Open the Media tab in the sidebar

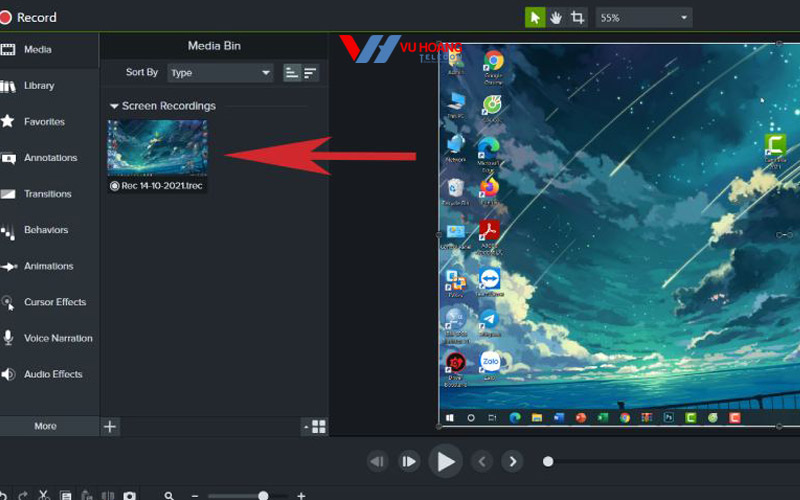coord(49,49)
